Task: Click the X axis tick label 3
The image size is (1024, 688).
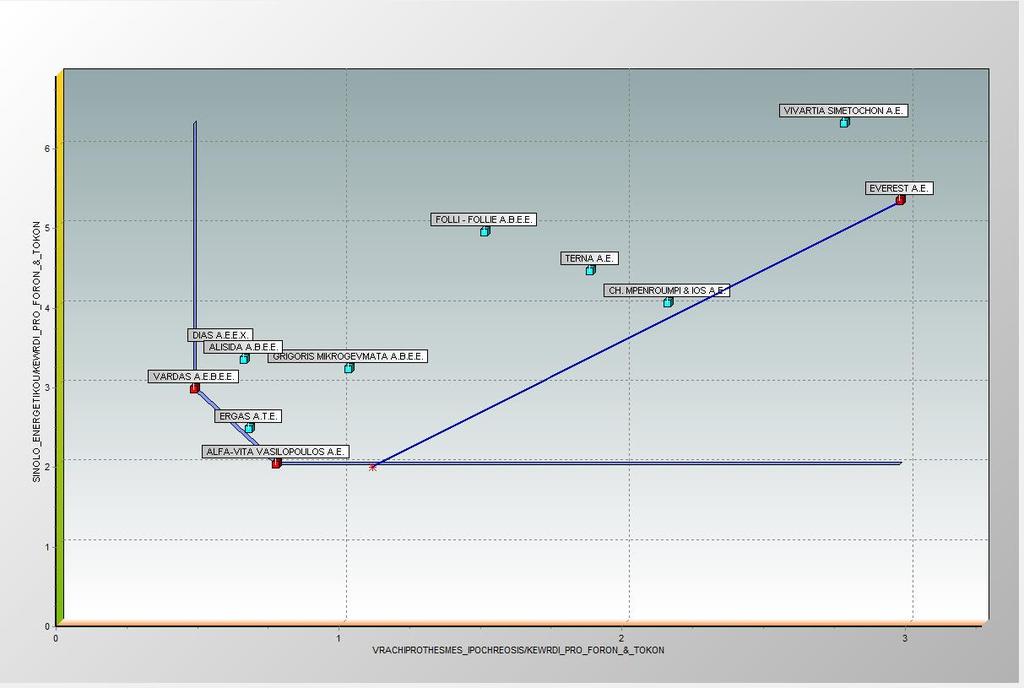Action: pos(905,638)
